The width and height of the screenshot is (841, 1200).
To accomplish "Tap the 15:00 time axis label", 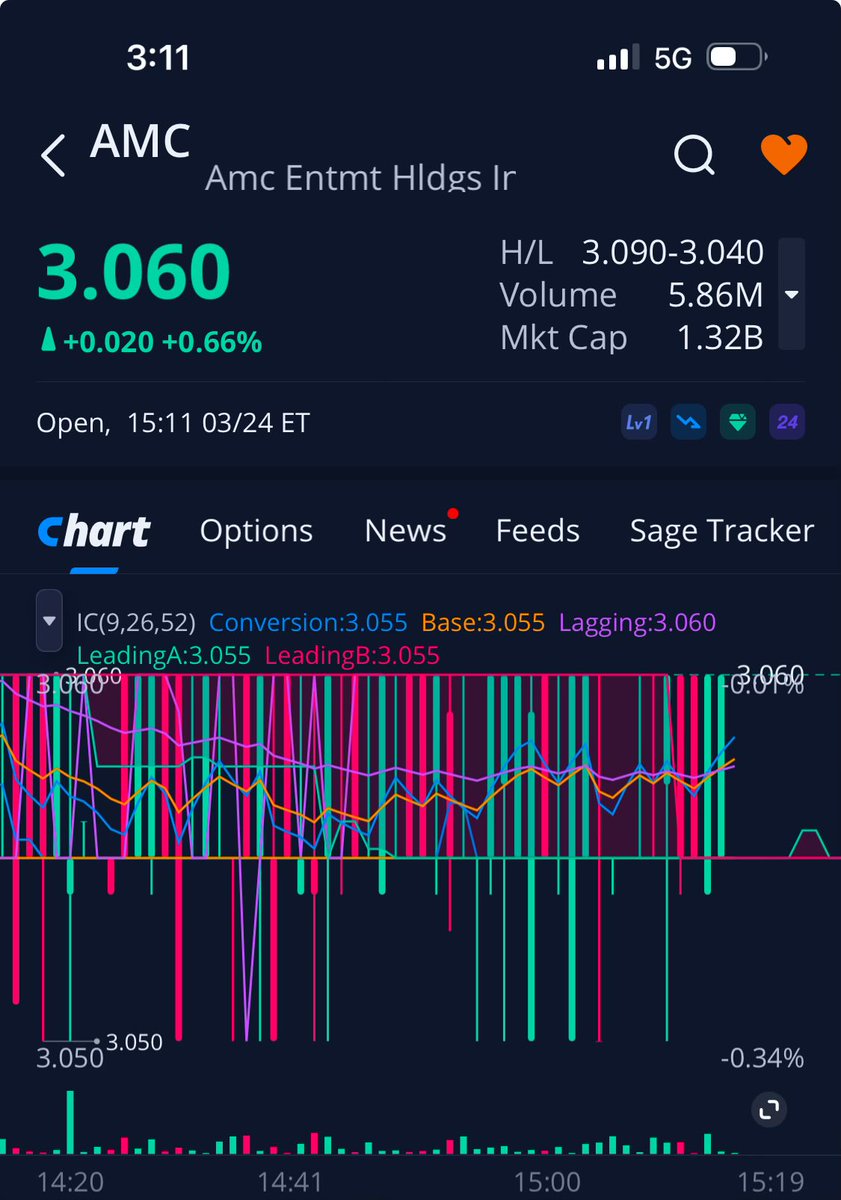I will (x=547, y=1183).
